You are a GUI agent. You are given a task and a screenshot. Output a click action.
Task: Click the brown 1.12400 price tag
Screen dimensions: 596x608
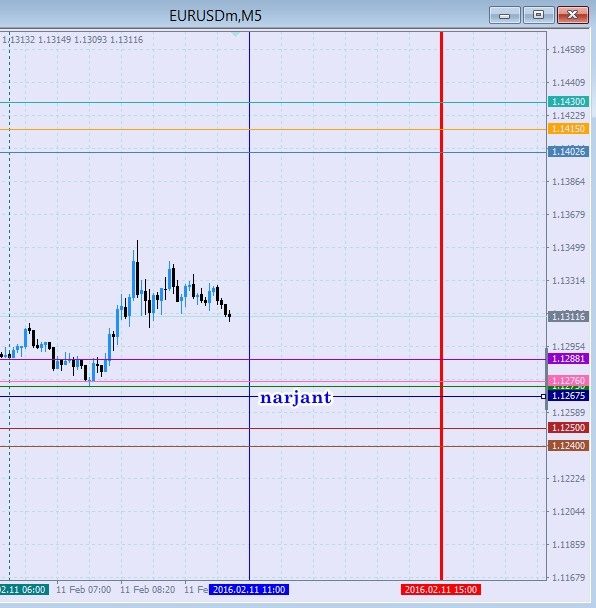pos(568,446)
